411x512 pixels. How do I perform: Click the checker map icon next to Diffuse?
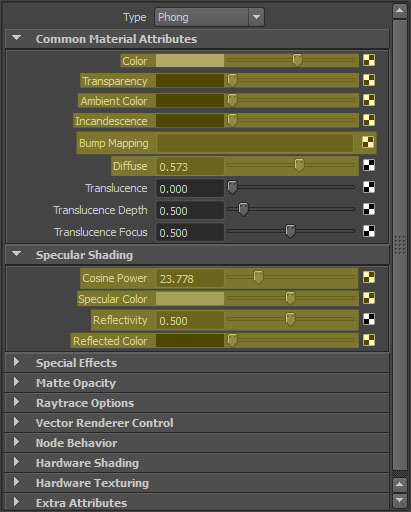[369, 165]
